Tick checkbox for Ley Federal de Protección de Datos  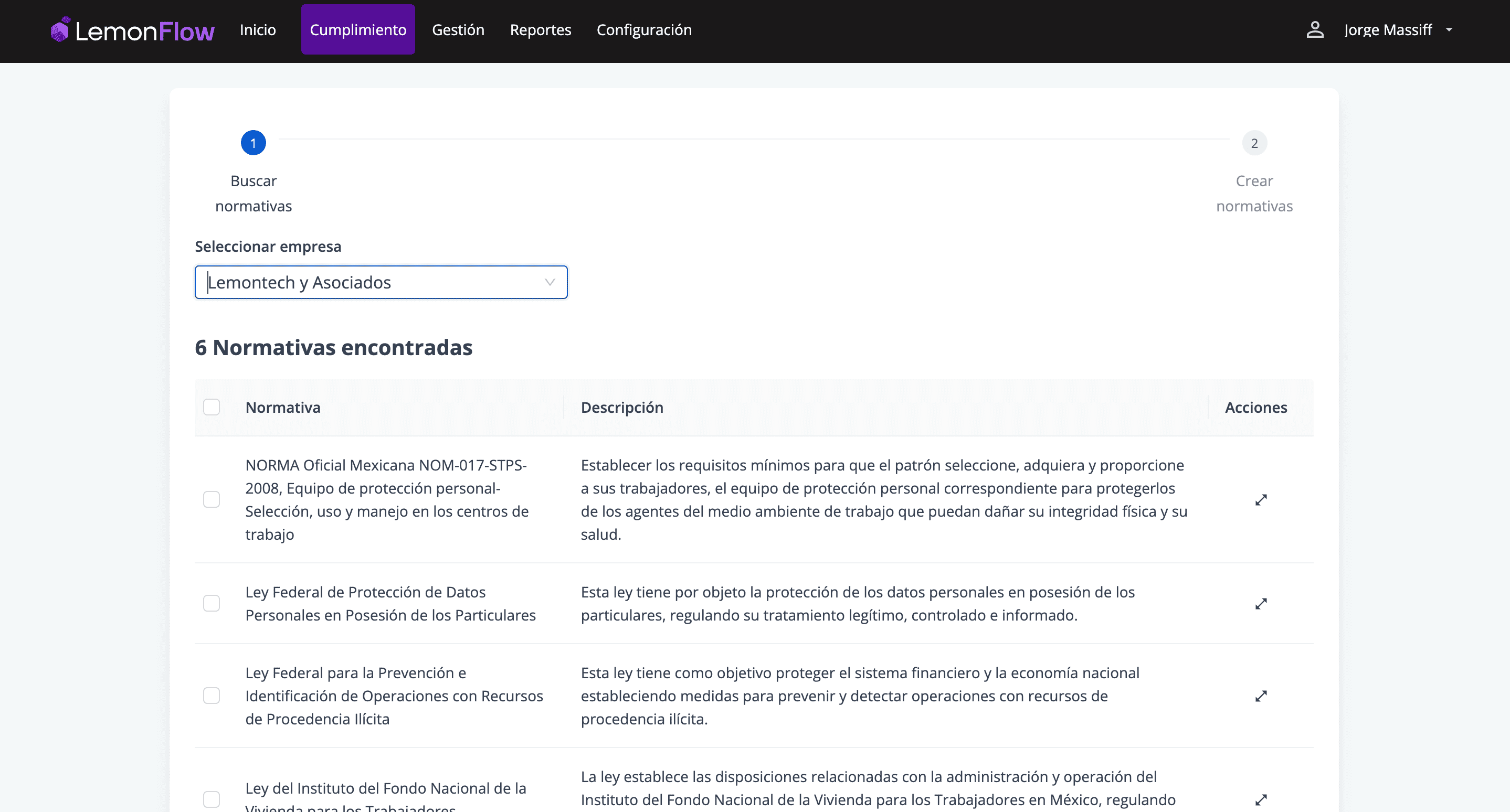[x=211, y=603]
